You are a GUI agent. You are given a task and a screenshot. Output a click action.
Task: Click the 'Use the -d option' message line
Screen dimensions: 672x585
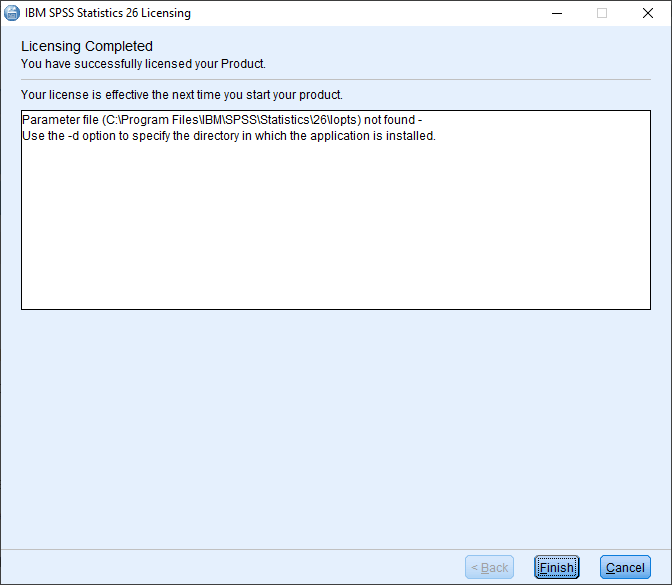tap(229, 136)
